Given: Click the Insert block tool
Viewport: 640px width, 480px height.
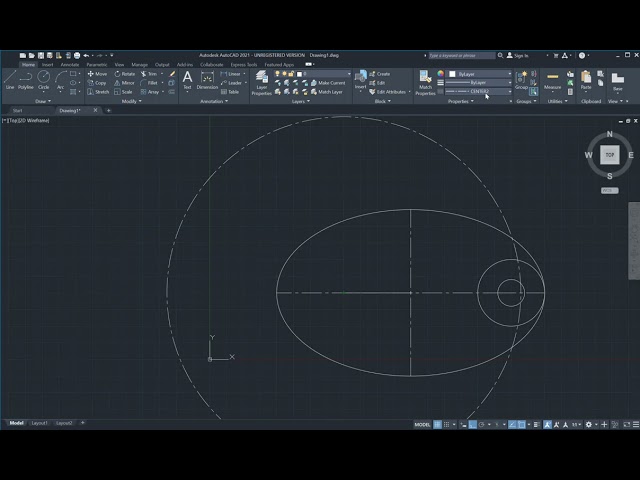Looking at the screenshot, I should point(360,80).
